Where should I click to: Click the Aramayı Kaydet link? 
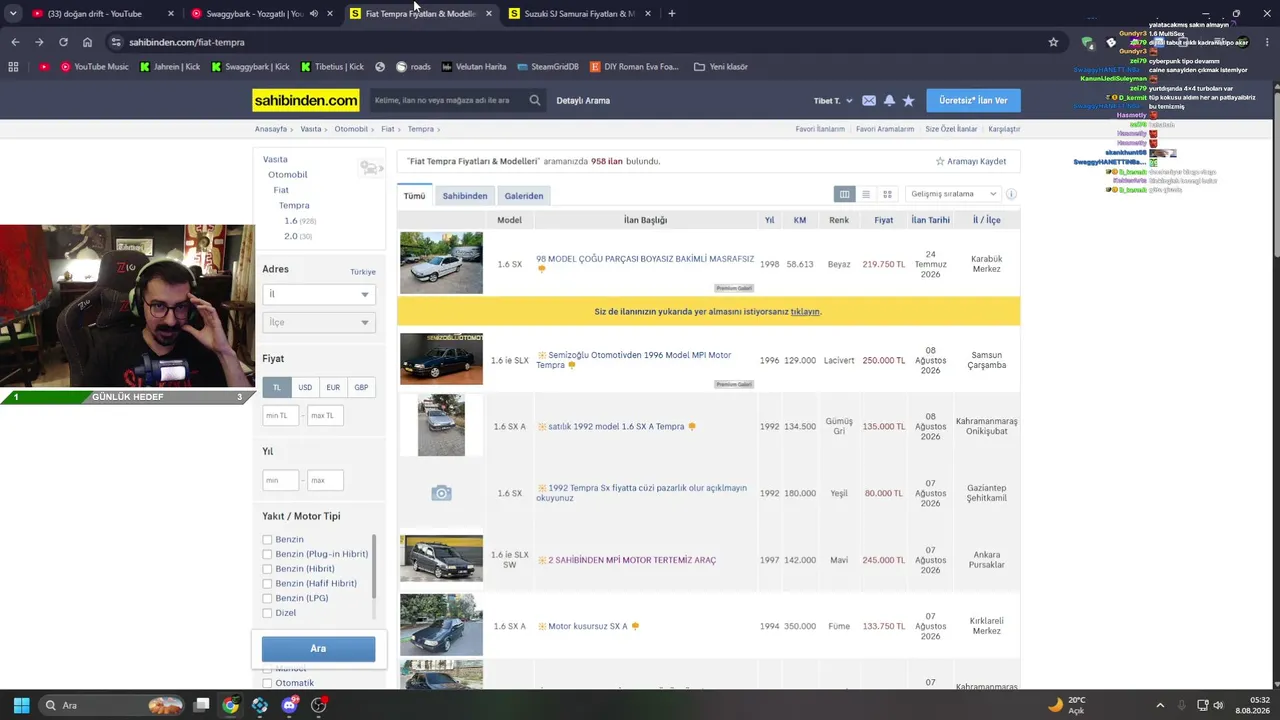pyautogui.click(x=977, y=161)
